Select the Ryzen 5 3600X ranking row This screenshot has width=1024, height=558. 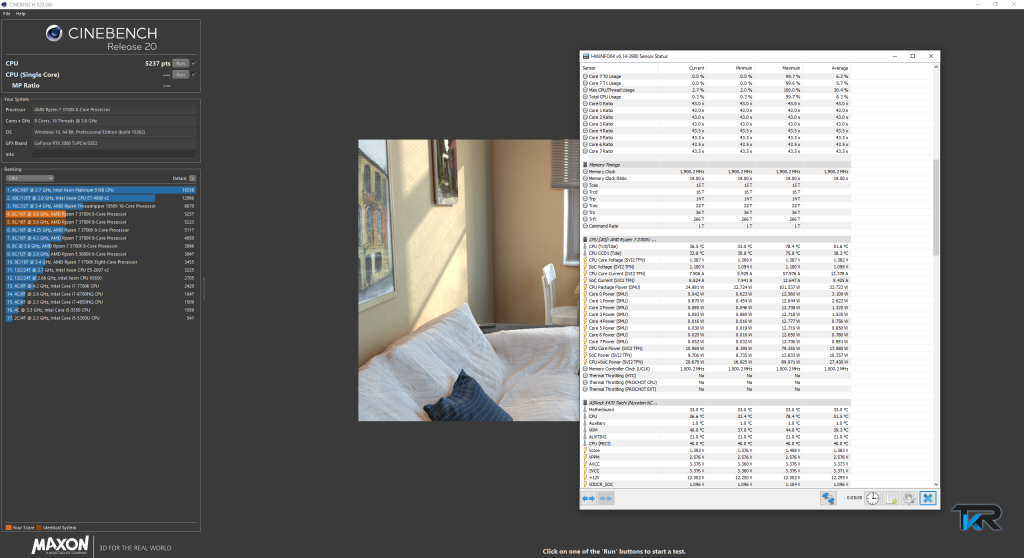pyautogui.click(x=101, y=254)
